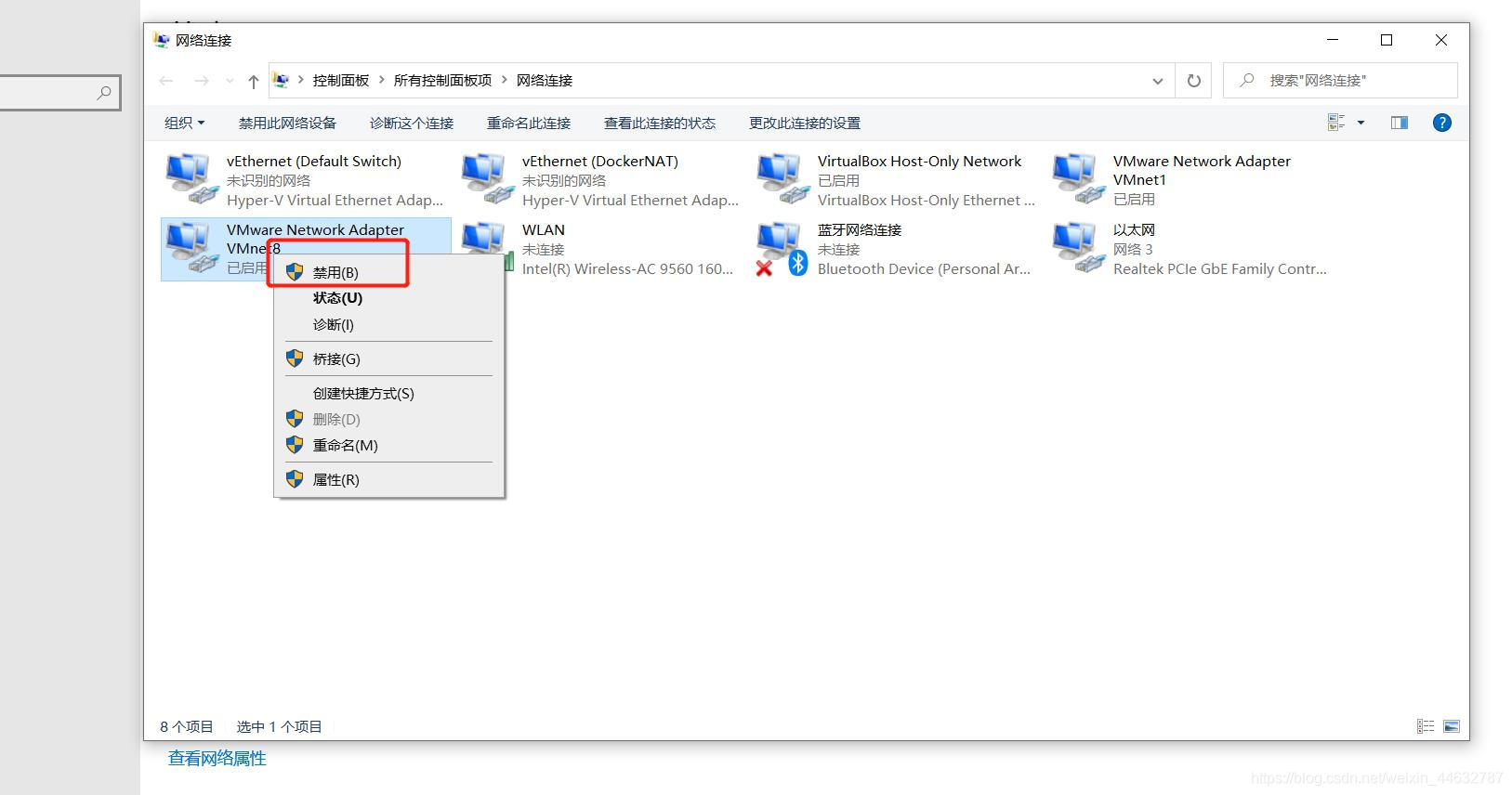1512x795 pixels.
Task: Click 诊断这个连接 in the toolbar
Action: 412,123
